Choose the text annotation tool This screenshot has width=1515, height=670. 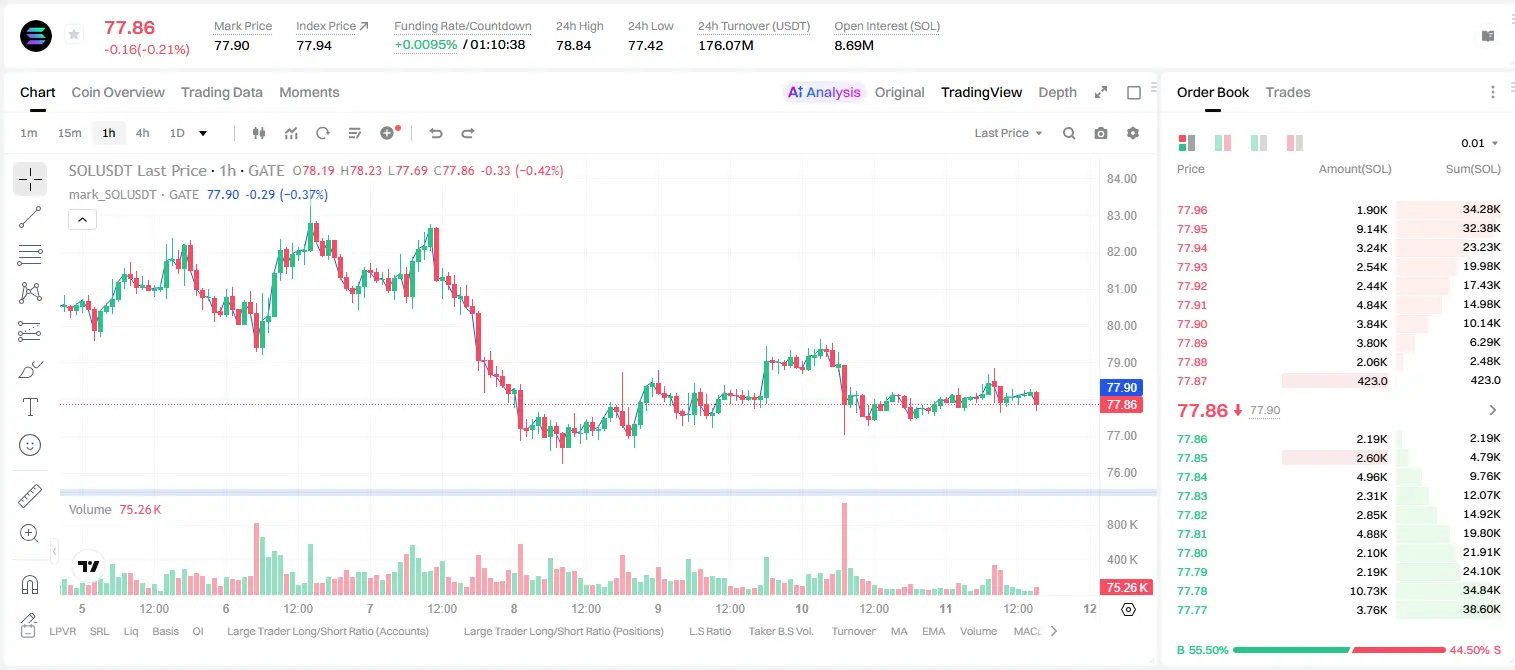click(x=30, y=407)
